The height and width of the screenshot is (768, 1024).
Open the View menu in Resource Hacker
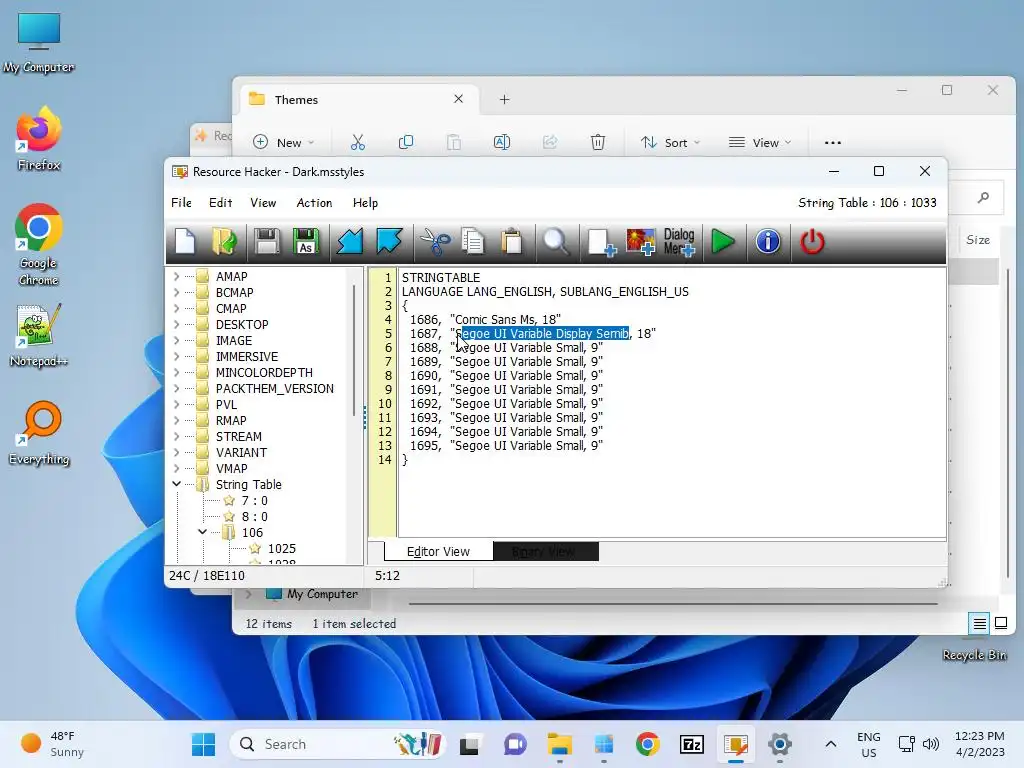click(263, 203)
